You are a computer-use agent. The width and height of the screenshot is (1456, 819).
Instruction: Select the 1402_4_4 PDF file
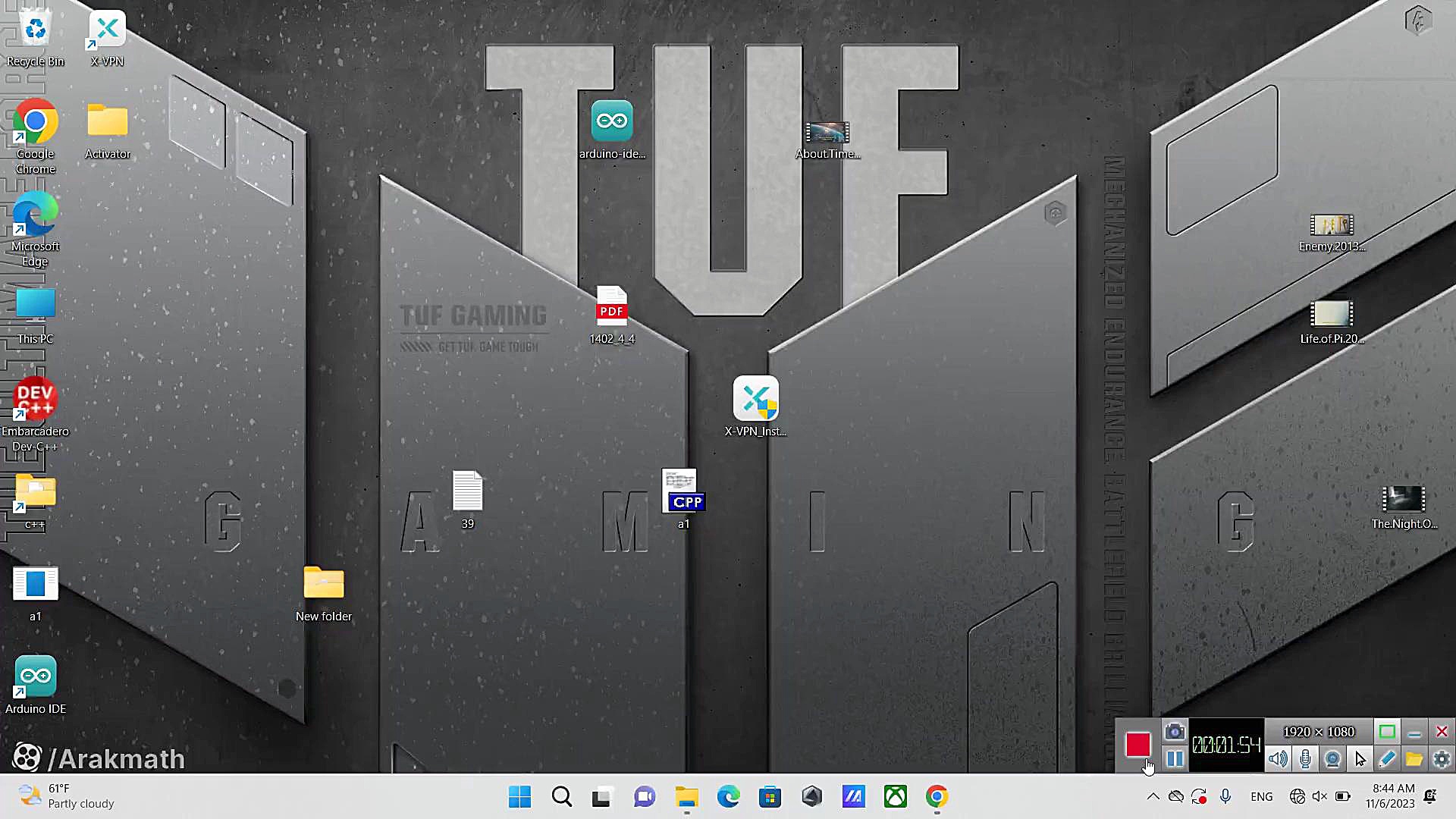pos(612,315)
